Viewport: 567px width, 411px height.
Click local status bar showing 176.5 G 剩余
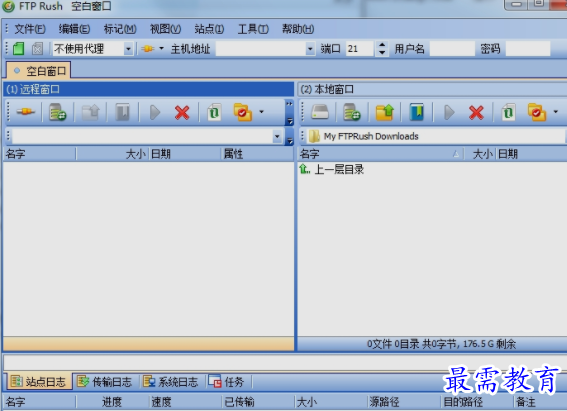432,343
